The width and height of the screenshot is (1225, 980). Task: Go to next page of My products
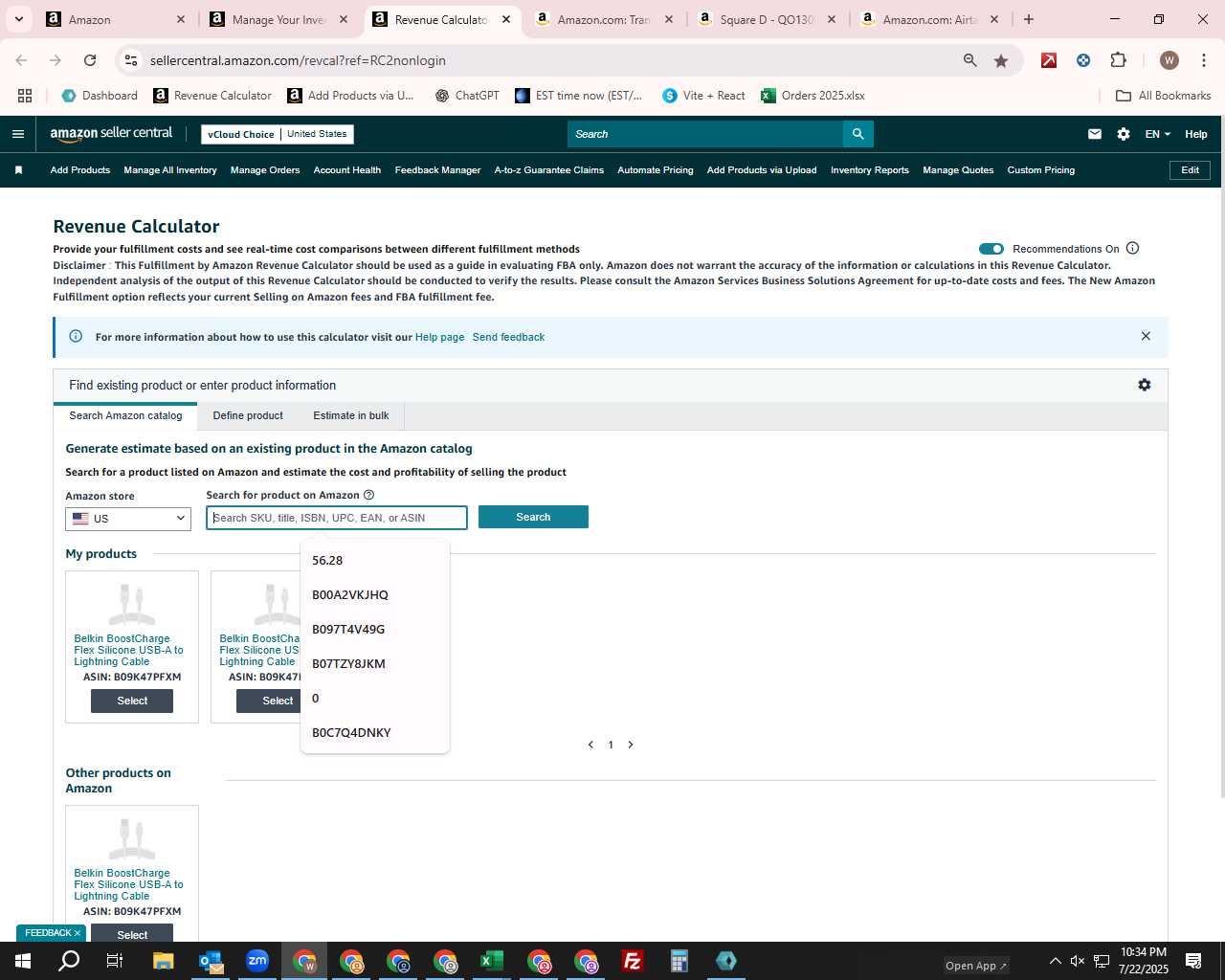pos(630,745)
